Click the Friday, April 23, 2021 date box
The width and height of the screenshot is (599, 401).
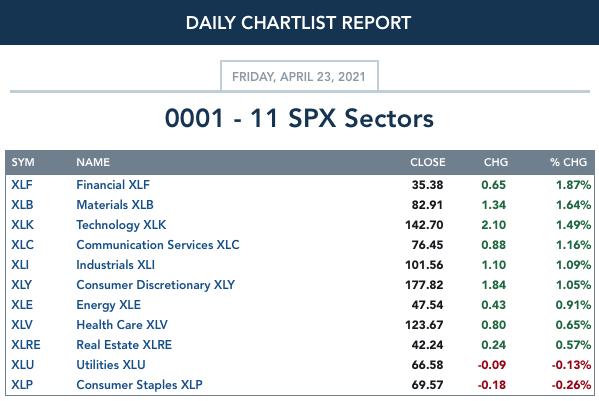tap(299, 76)
